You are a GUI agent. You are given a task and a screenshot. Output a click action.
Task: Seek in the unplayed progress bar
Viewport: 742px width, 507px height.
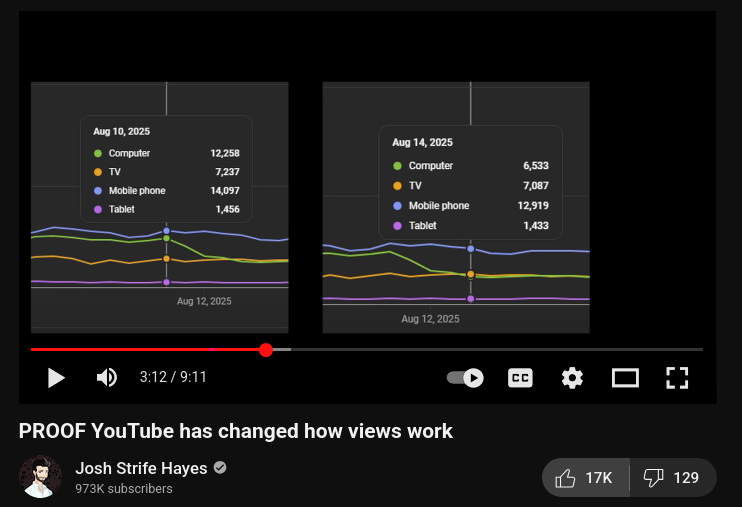[497, 349]
